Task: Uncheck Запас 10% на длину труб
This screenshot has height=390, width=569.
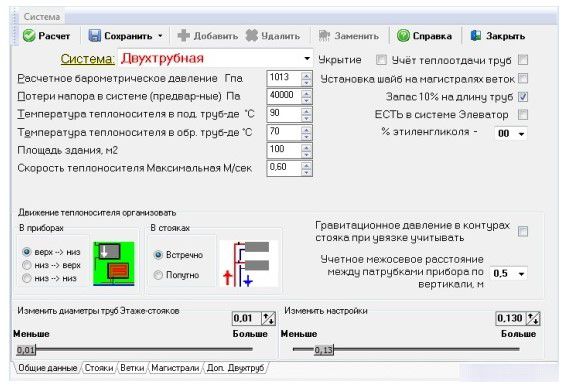Action: pyautogui.click(x=523, y=97)
